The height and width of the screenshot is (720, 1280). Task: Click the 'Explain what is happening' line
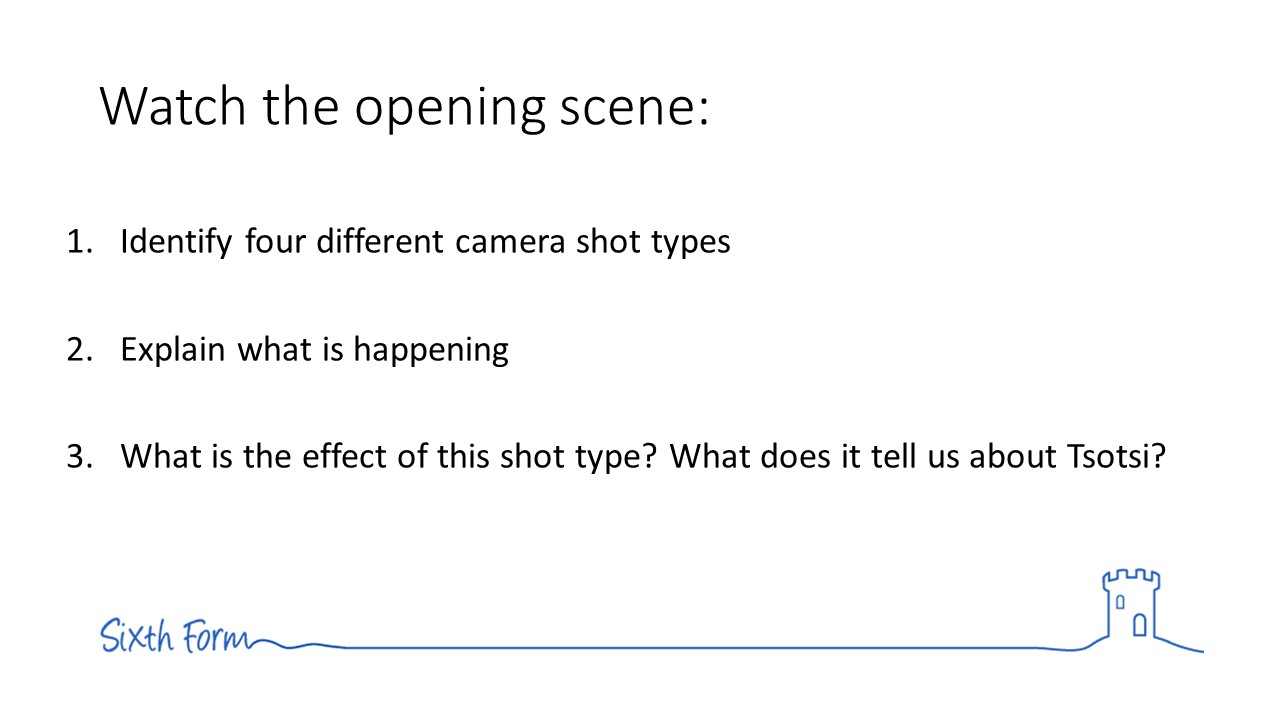coord(314,351)
